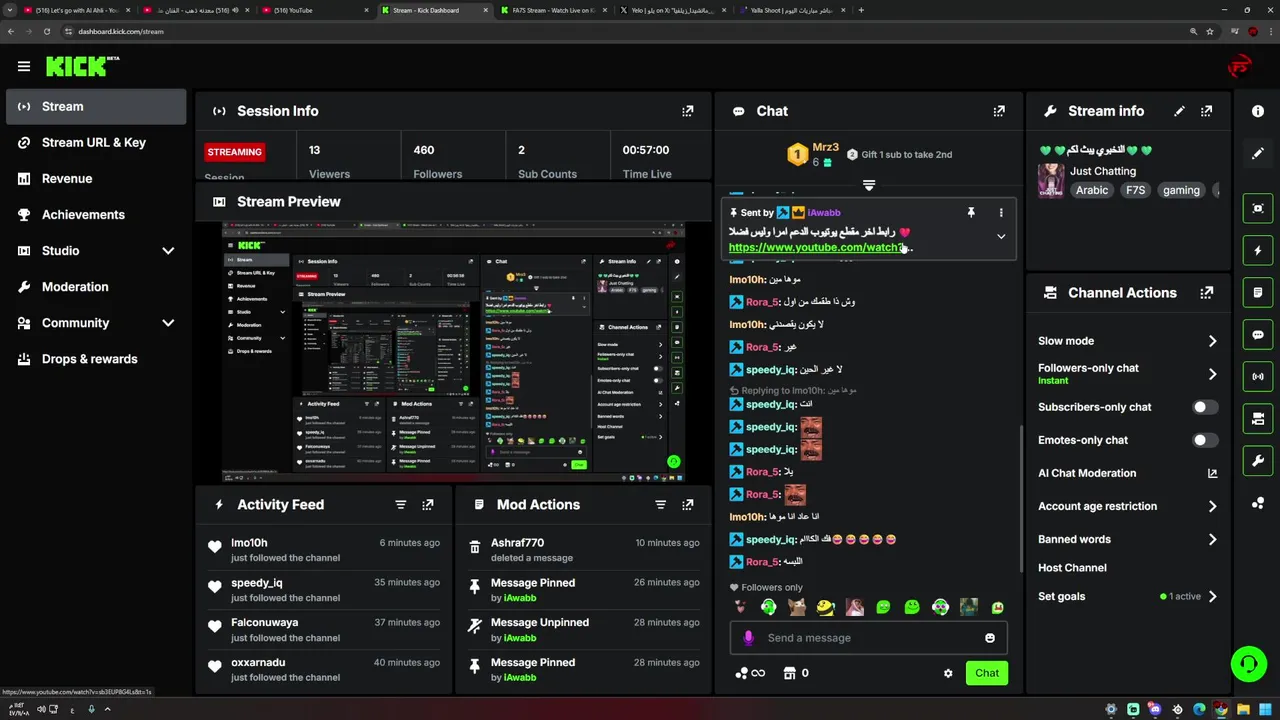Open the chat settings gear icon
This screenshot has width=1280, height=720.
(x=948, y=673)
